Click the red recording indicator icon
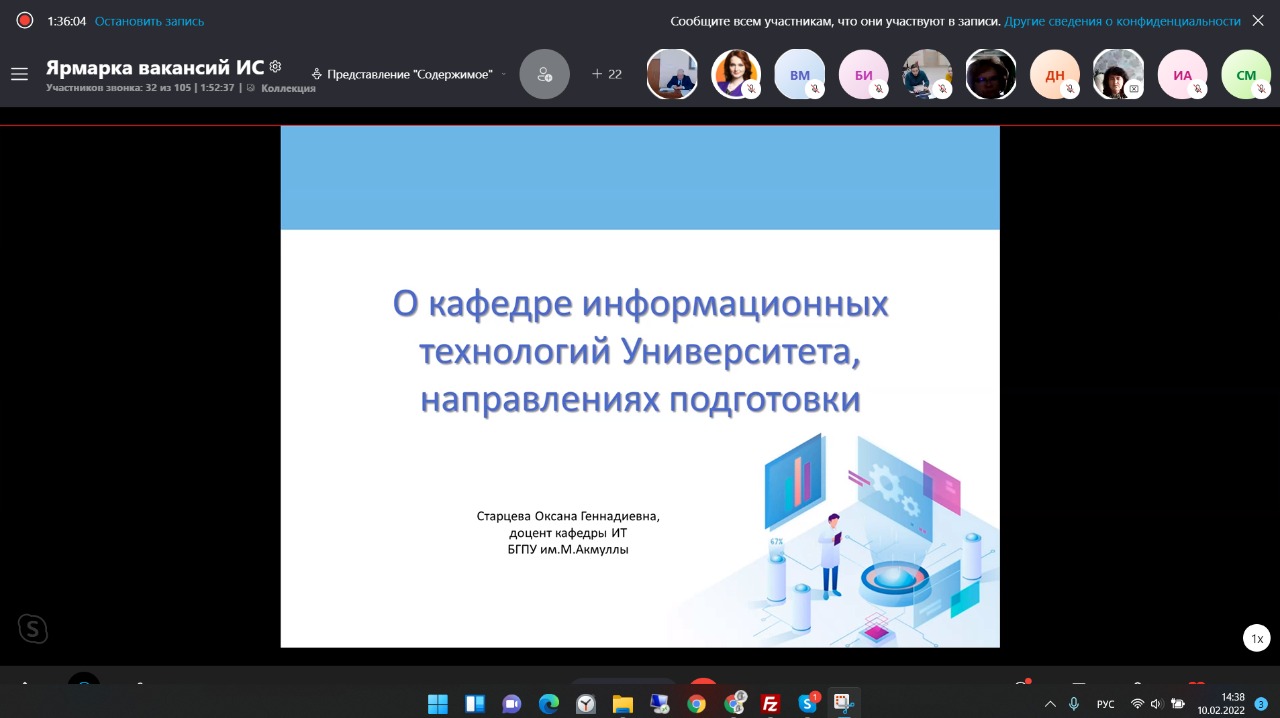Image resolution: width=1280 pixels, height=718 pixels. [x=25, y=20]
